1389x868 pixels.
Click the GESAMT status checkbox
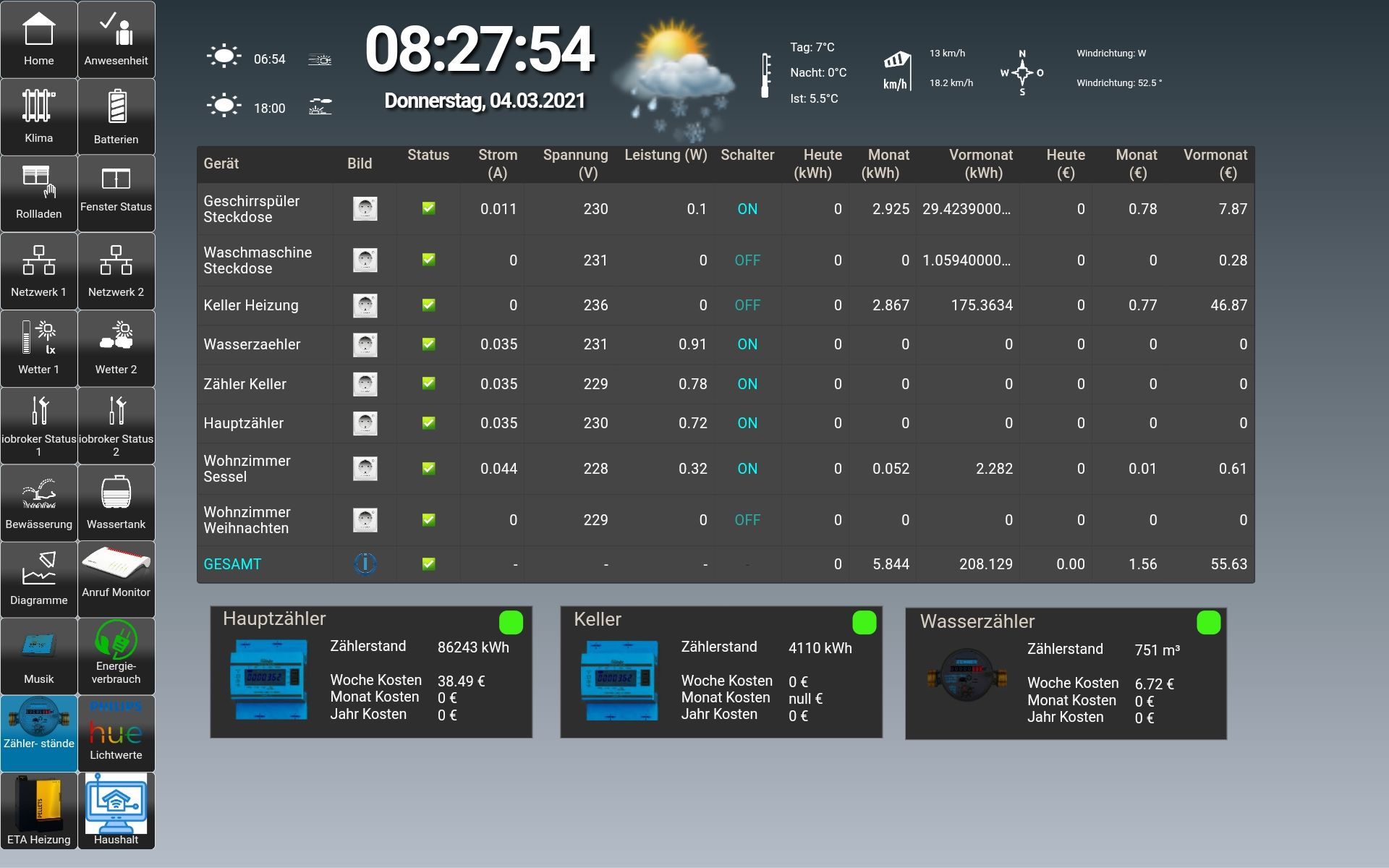point(428,563)
